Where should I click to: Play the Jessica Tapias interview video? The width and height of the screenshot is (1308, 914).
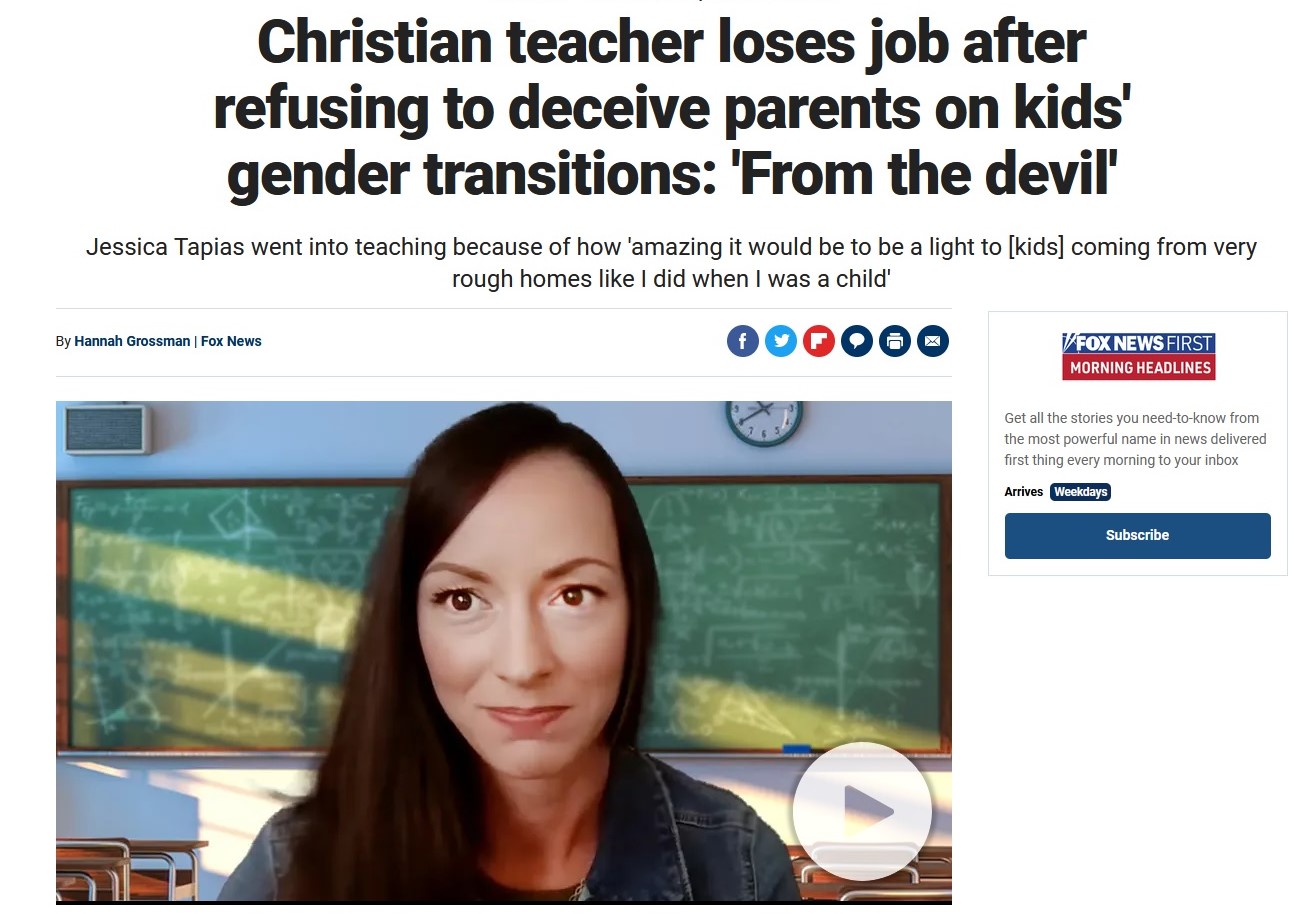(x=862, y=811)
